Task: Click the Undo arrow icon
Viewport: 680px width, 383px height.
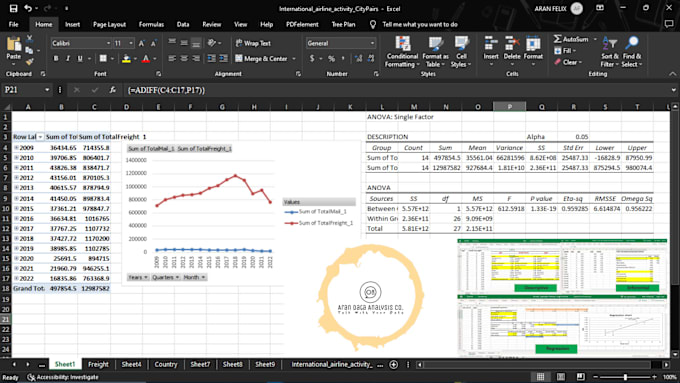Action: pyautogui.click(x=28, y=8)
